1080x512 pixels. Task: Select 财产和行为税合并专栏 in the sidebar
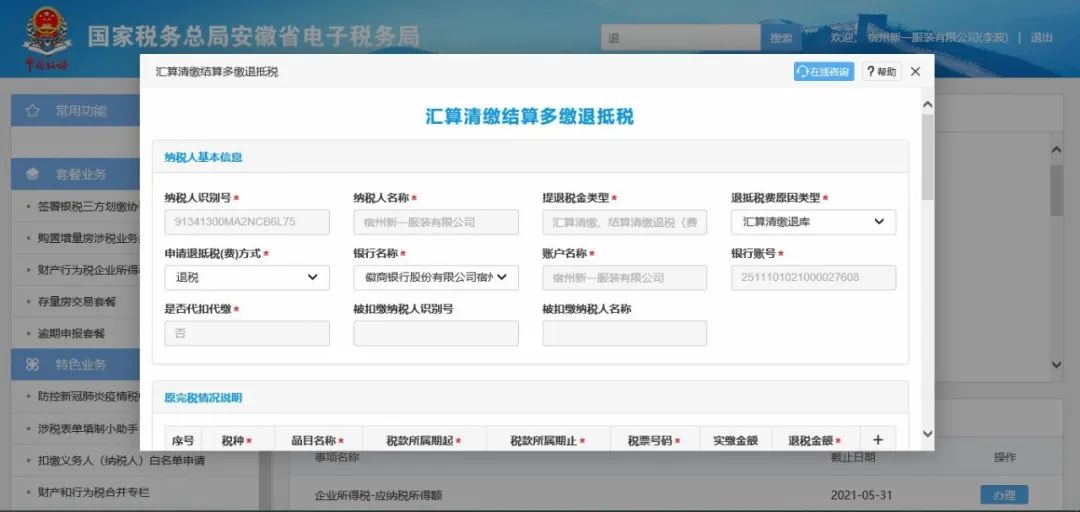click(x=94, y=492)
